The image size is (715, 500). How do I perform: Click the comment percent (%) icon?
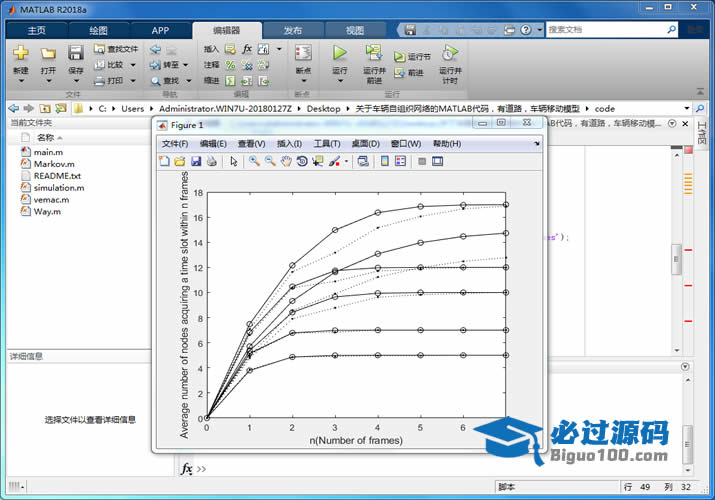coord(231,65)
